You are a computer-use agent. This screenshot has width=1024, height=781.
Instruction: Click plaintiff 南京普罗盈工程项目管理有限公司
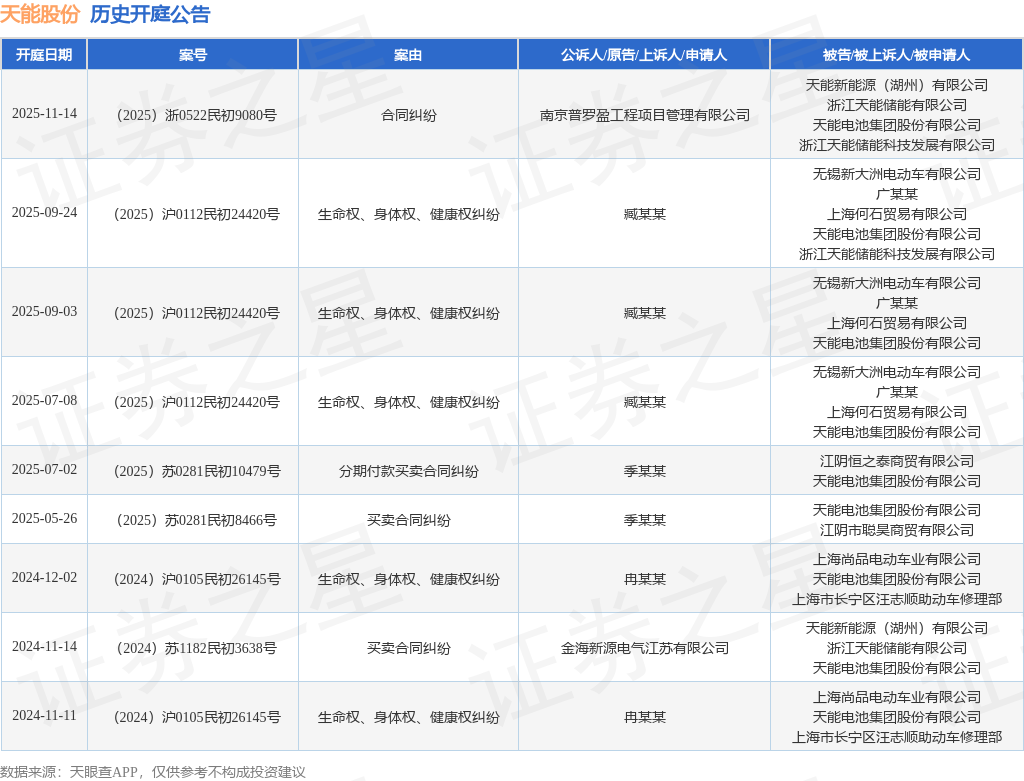645,115
